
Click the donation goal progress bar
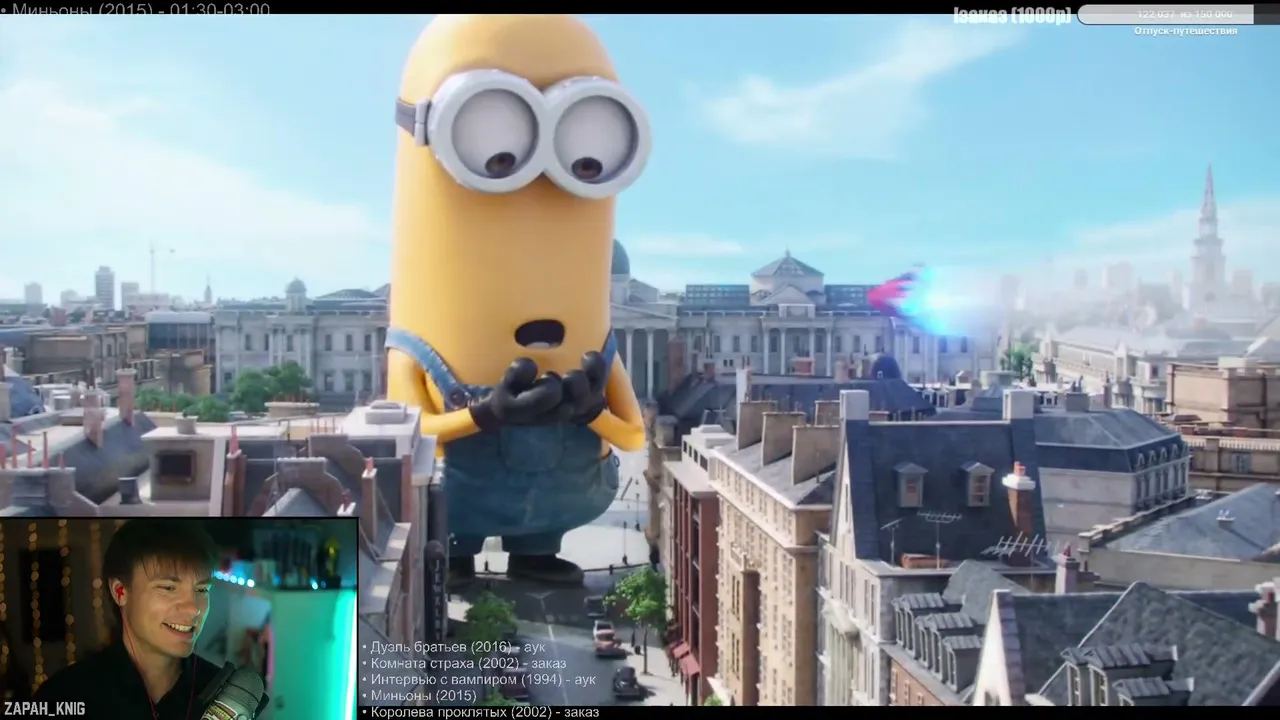click(x=1178, y=14)
